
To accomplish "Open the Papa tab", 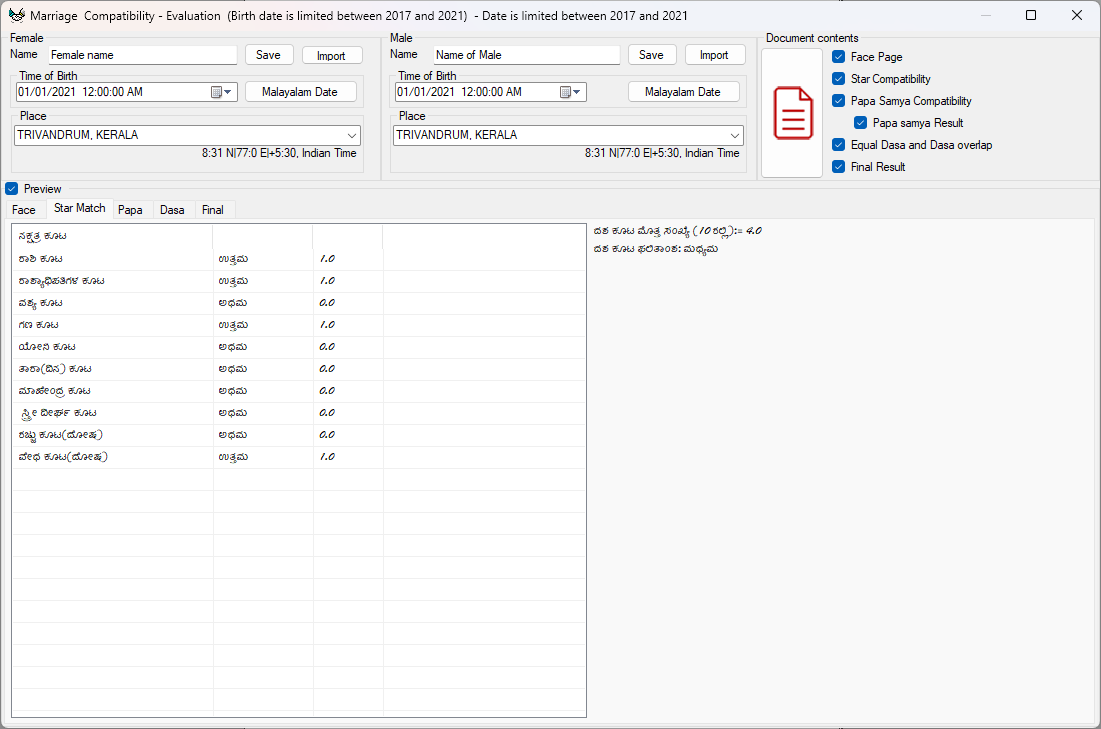I will click(131, 210).
